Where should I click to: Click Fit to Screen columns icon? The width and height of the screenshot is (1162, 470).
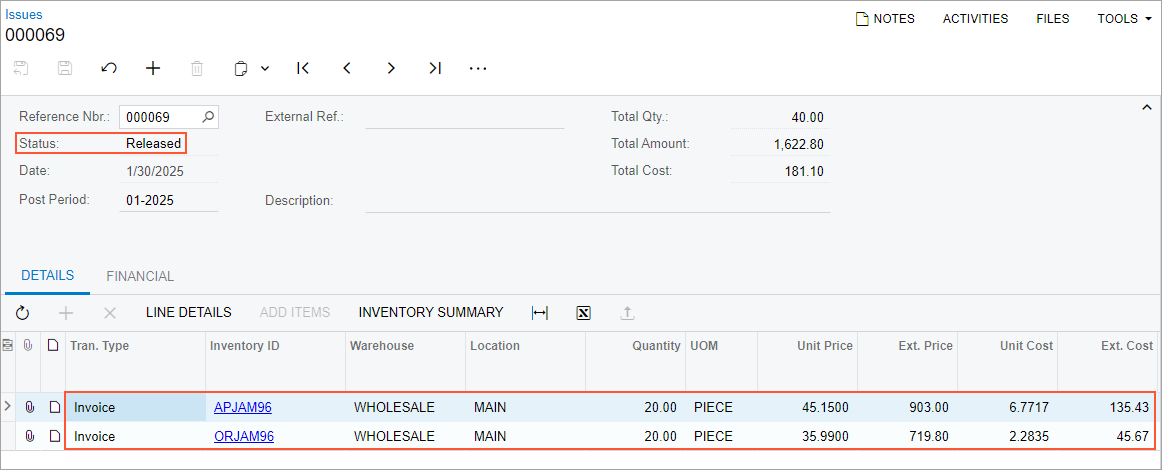(540, 313)
